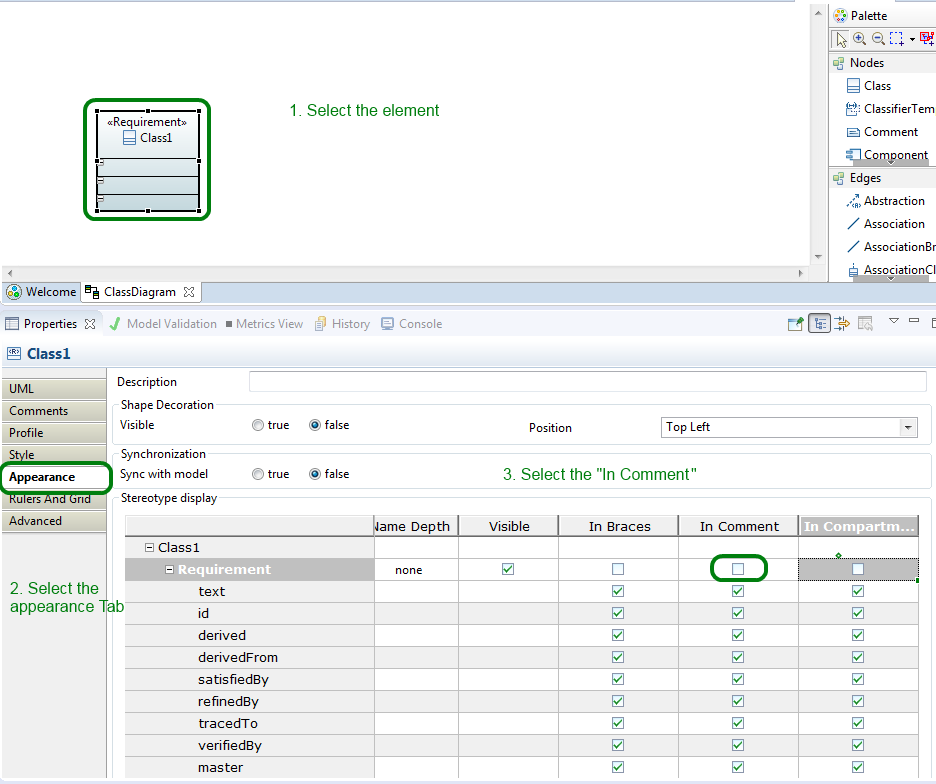Click the Palette header icon

click(x=840, y=16)
